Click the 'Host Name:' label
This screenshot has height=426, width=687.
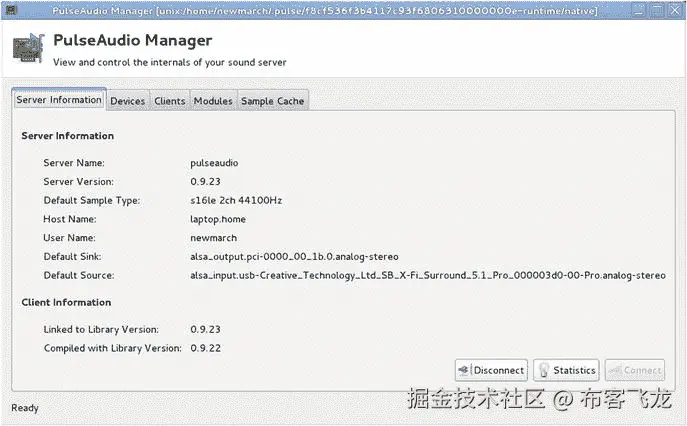coord(70,219)
